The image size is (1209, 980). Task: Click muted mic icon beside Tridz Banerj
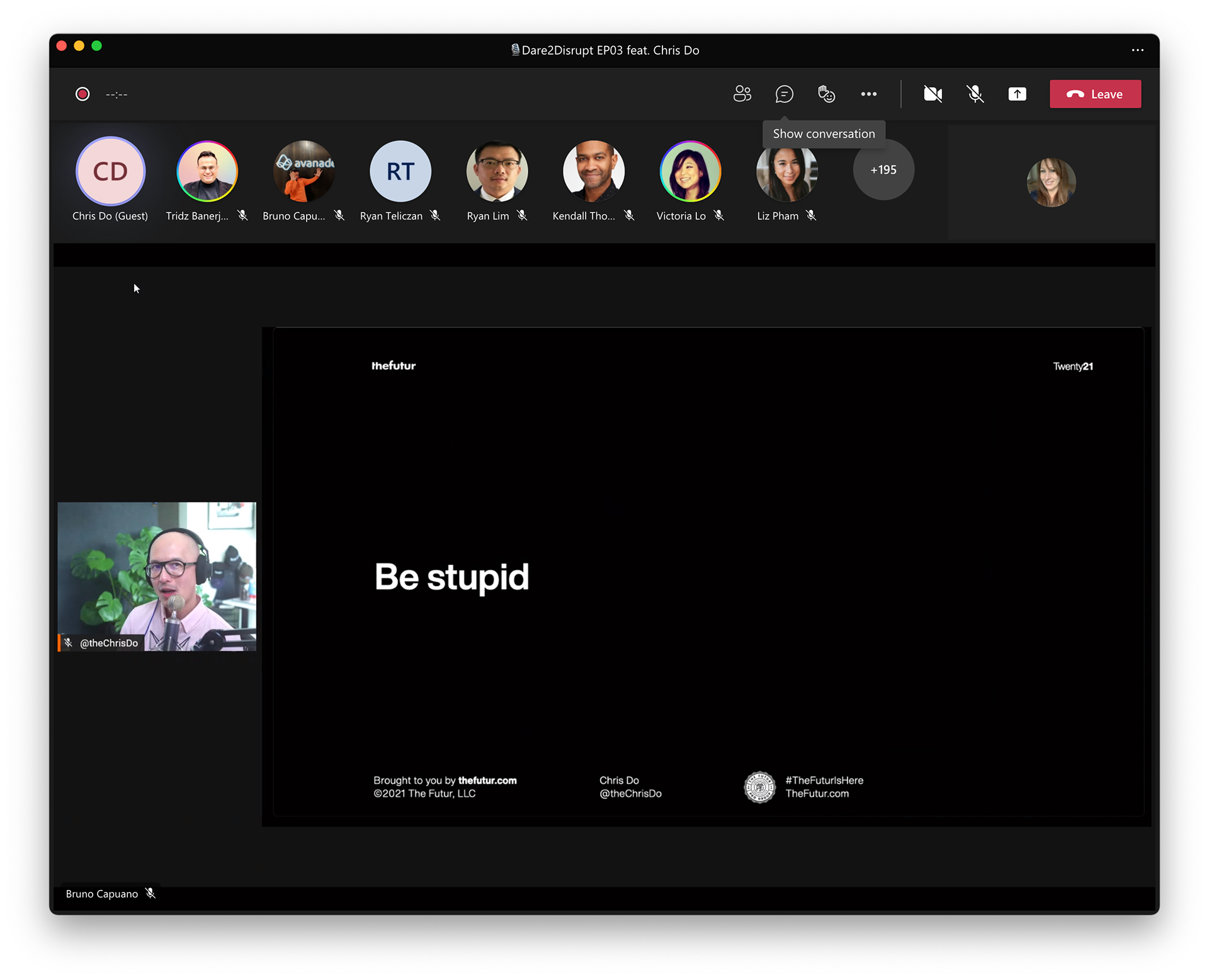tap(242, 215)
